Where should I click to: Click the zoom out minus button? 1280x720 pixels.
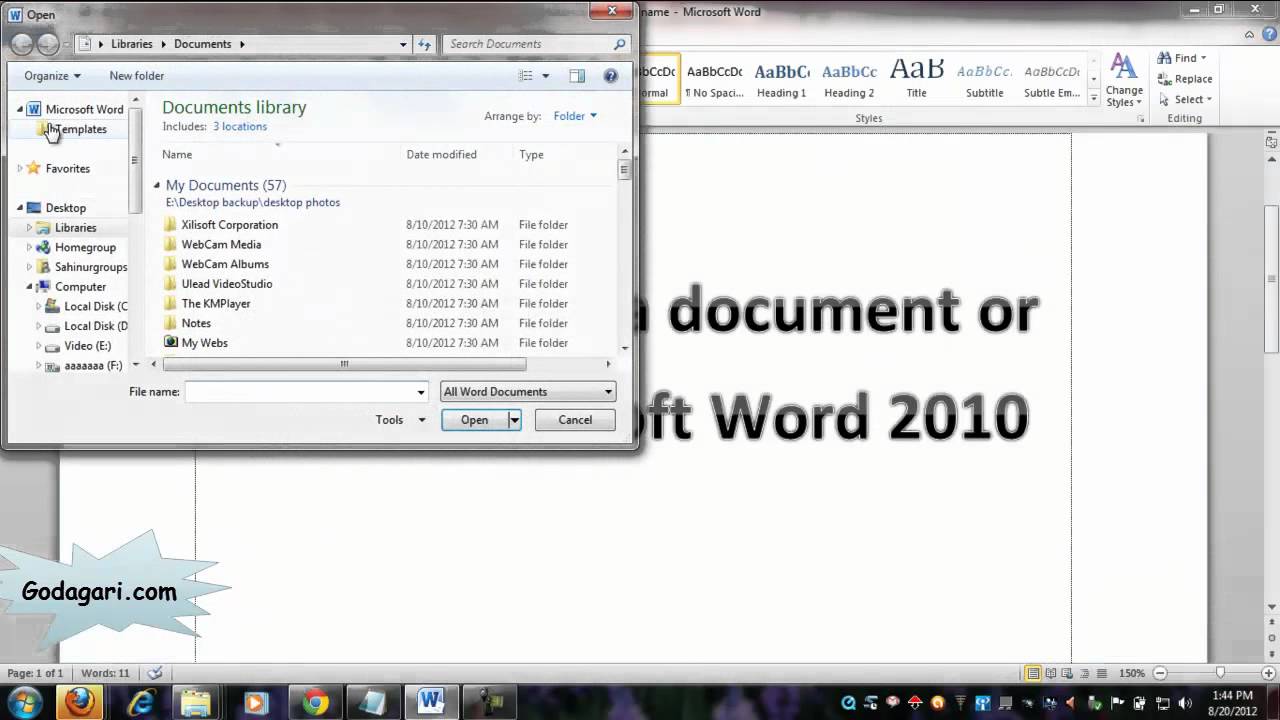(x=1160, y=674)
